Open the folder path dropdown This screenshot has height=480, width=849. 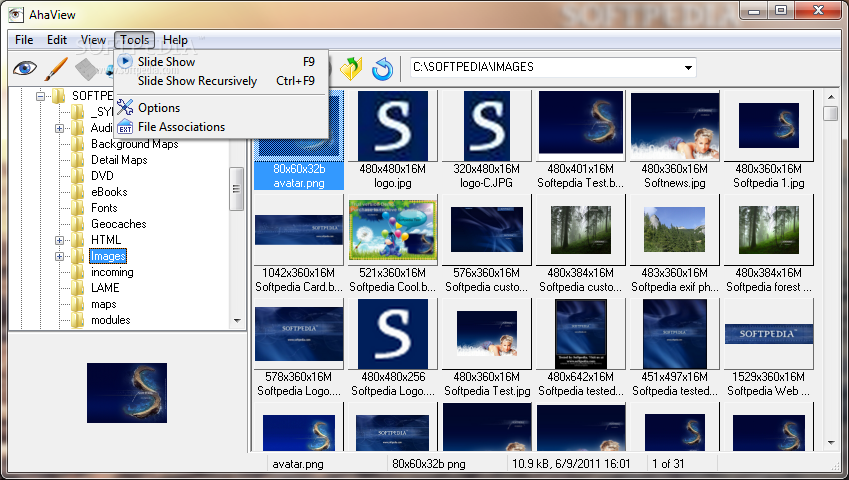pyautogui.click(x=688, y=68)
